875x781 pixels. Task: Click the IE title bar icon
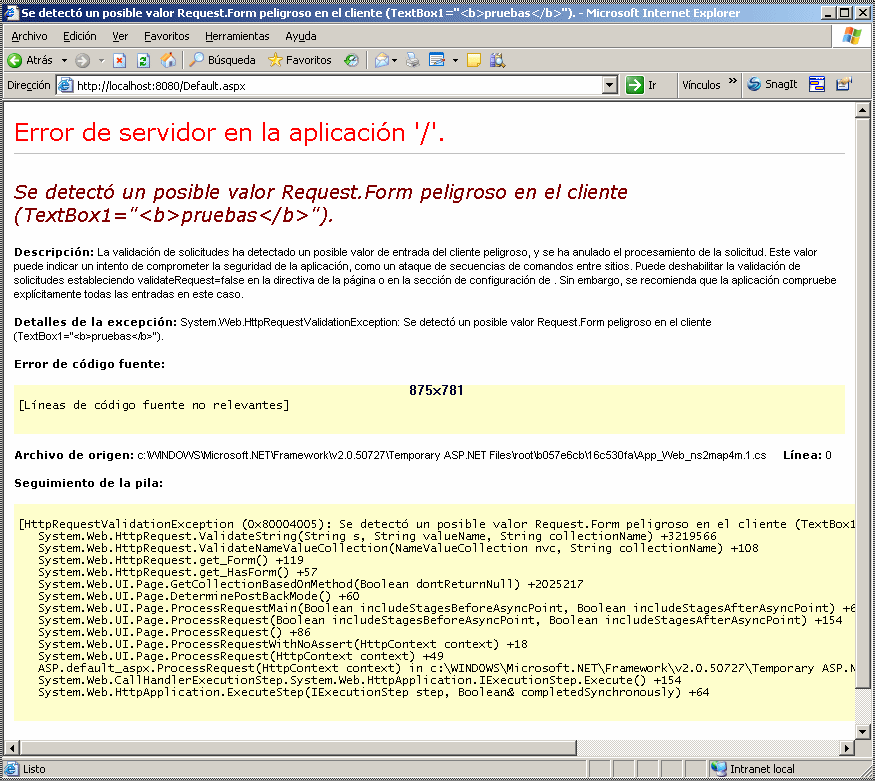11,12
